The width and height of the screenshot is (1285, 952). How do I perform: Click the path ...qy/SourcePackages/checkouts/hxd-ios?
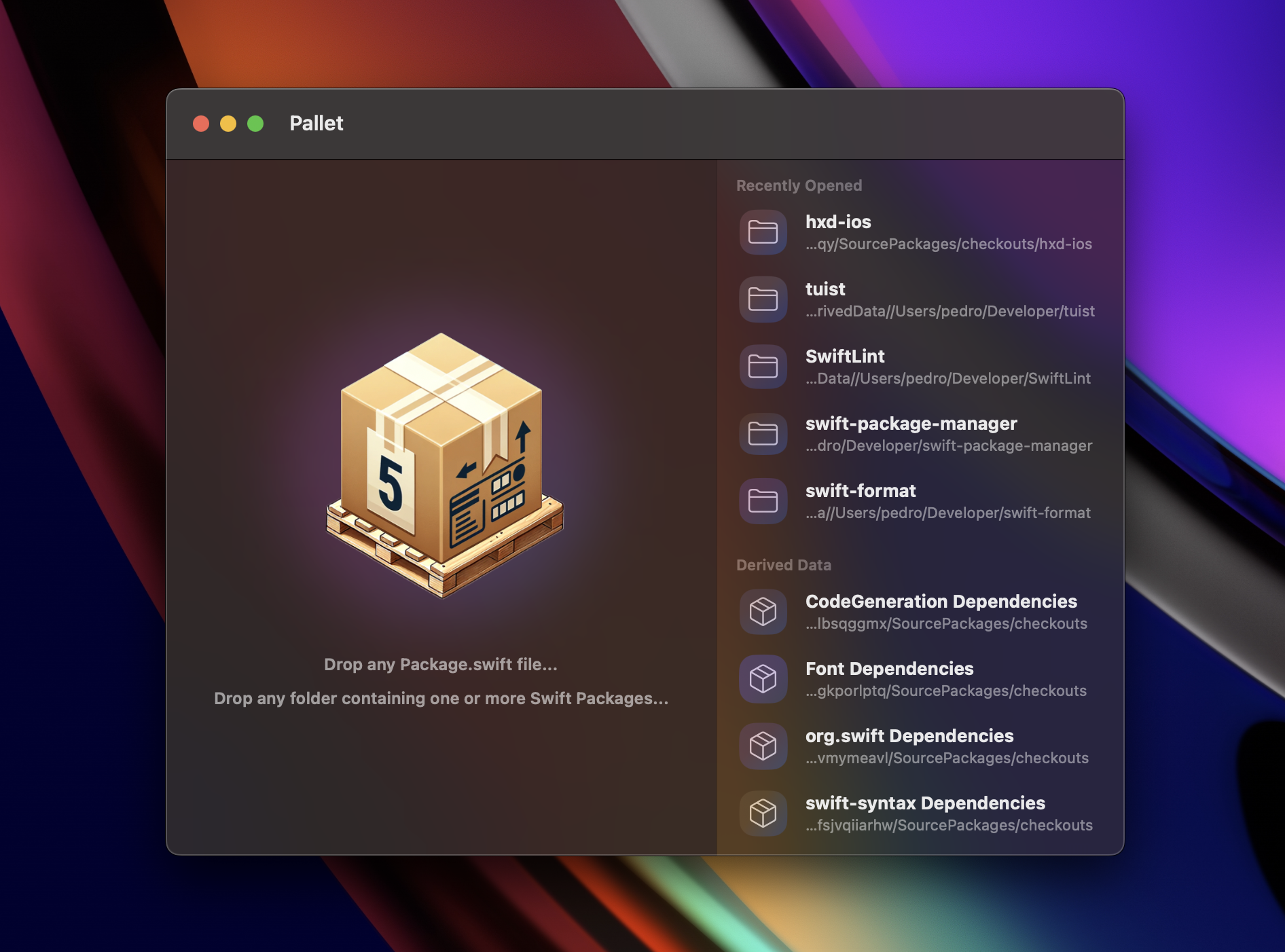(949, 244)
